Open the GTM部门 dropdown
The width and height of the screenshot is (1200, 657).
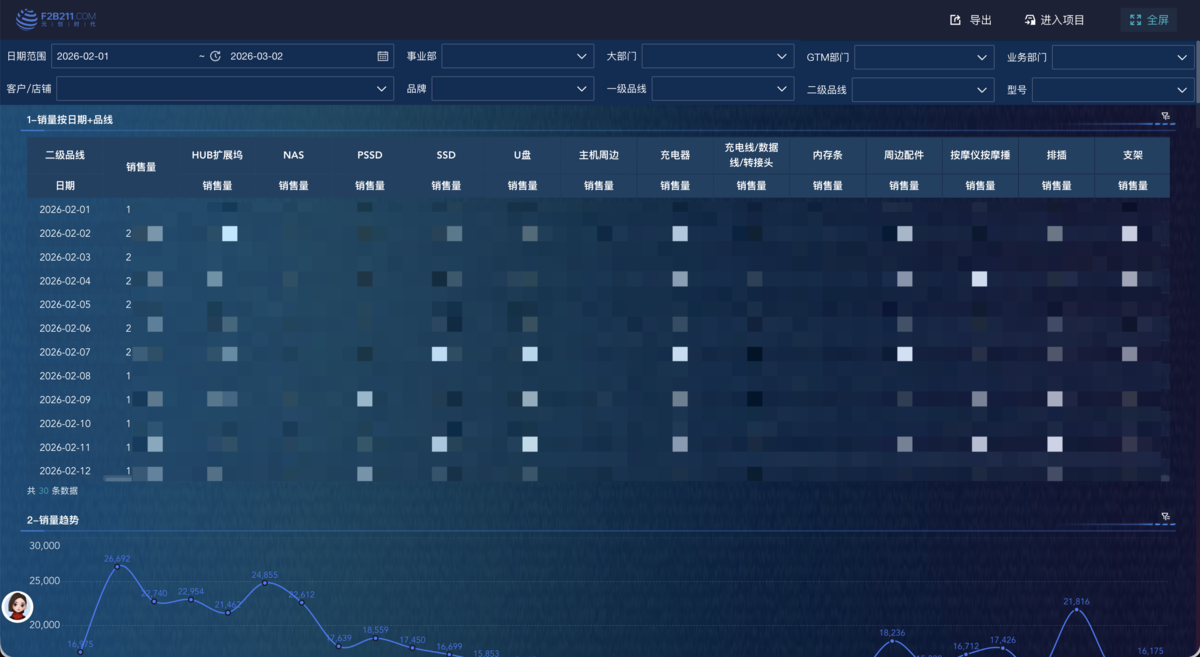coord(923,57)
